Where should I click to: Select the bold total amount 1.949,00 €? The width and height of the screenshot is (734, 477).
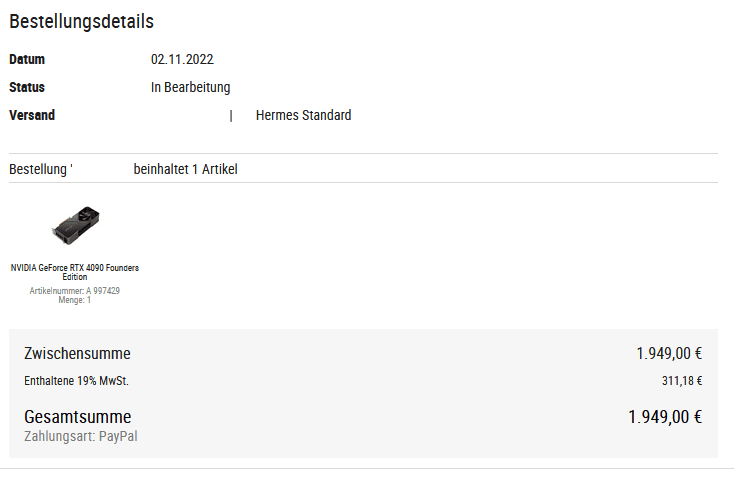coord(665,417)
